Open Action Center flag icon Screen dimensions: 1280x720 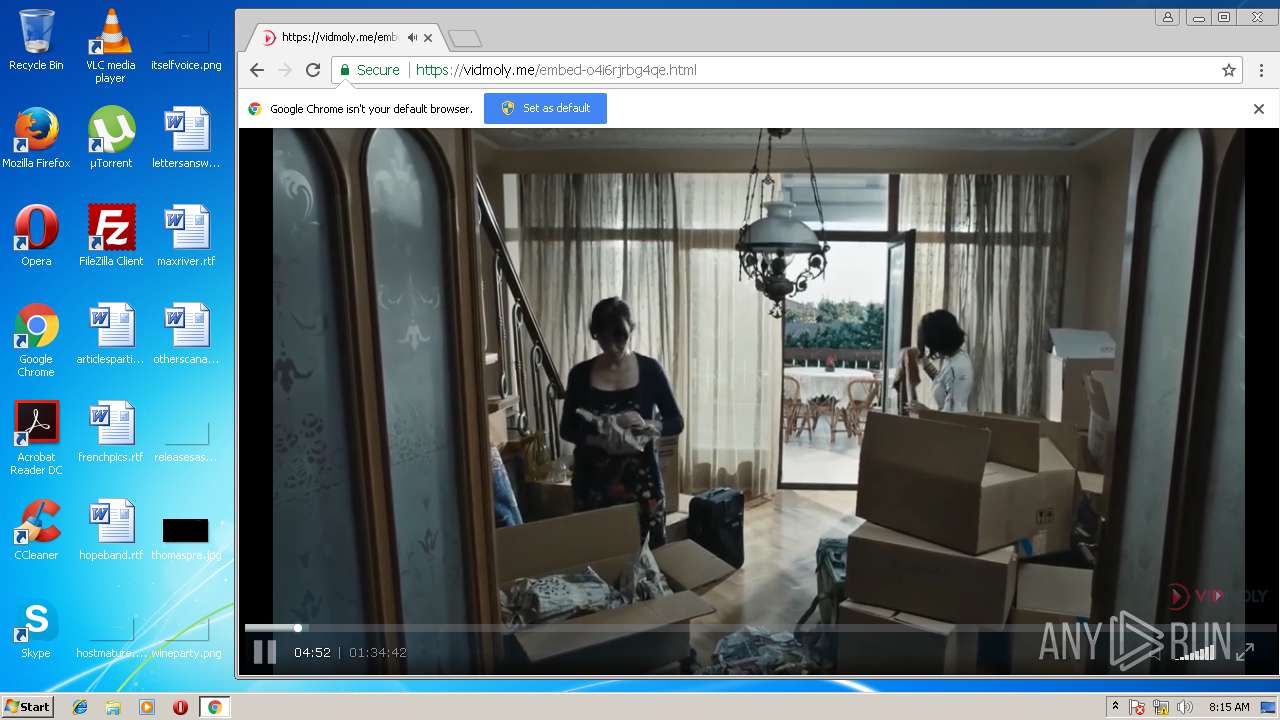pyautogui.click(x=1137, y=707)
